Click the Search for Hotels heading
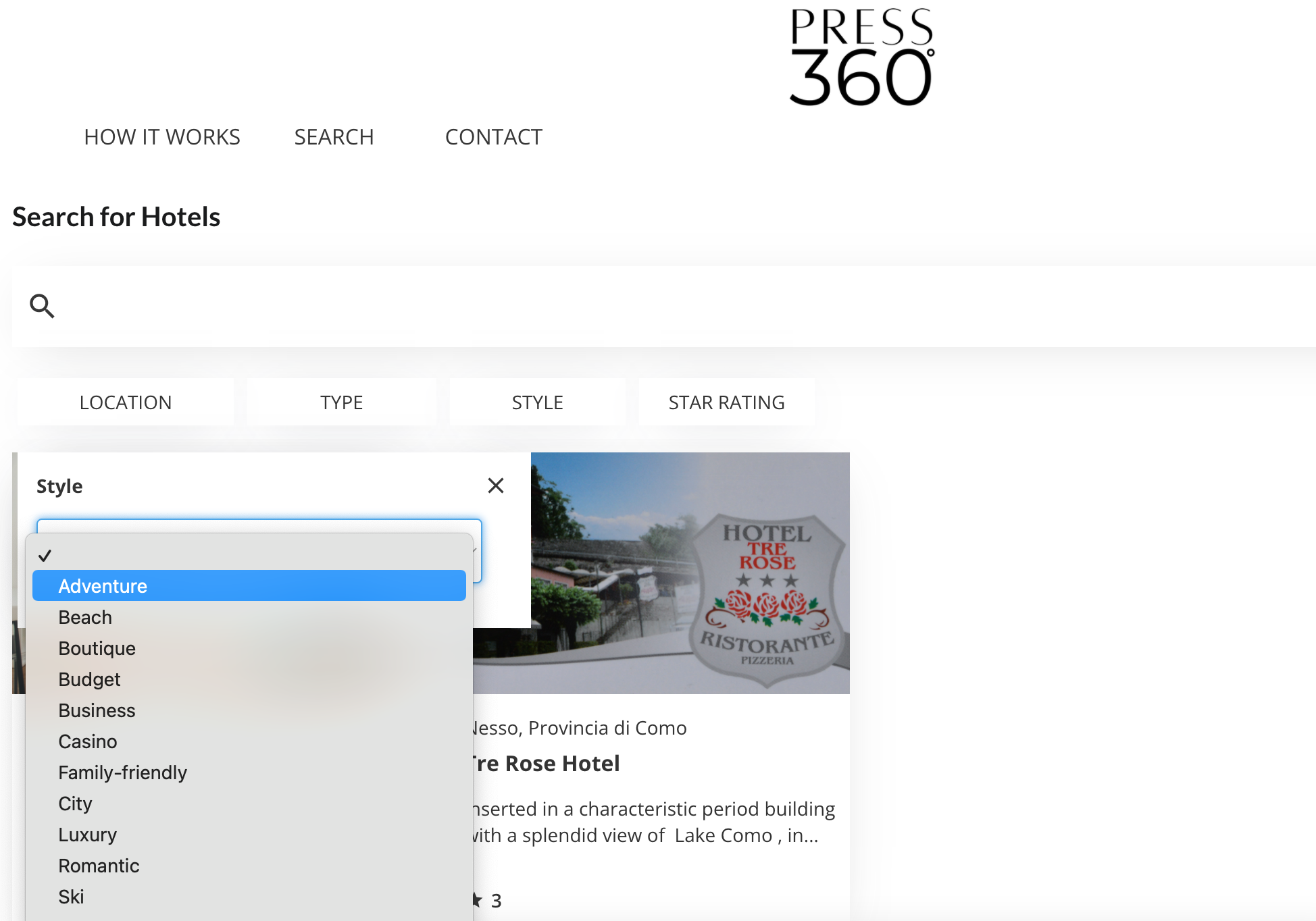The width and height of the screenshot is (1316, 921). [x=116, y=217]
